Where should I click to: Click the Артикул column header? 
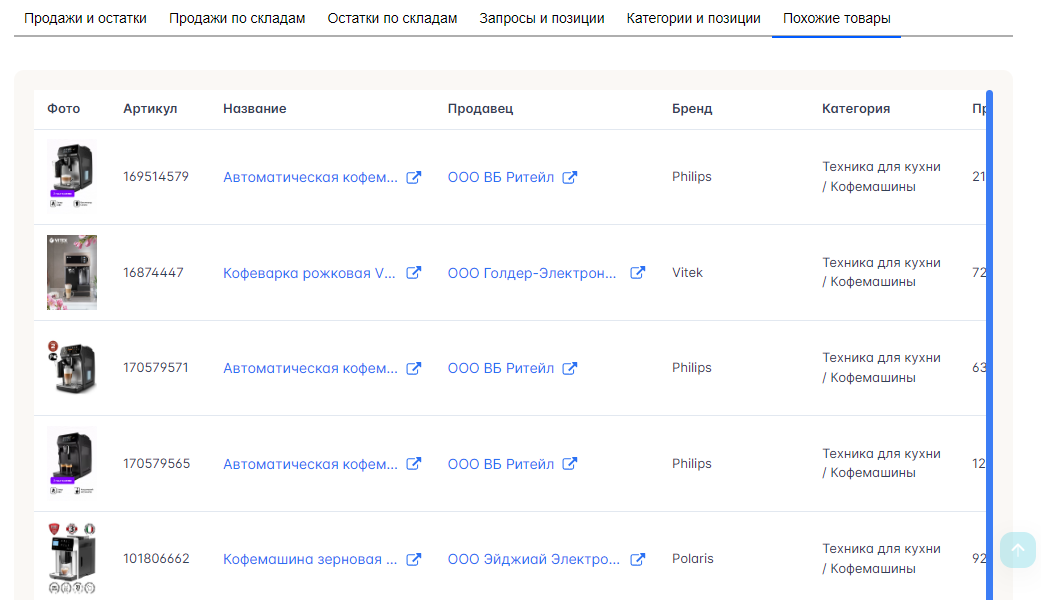150,109
